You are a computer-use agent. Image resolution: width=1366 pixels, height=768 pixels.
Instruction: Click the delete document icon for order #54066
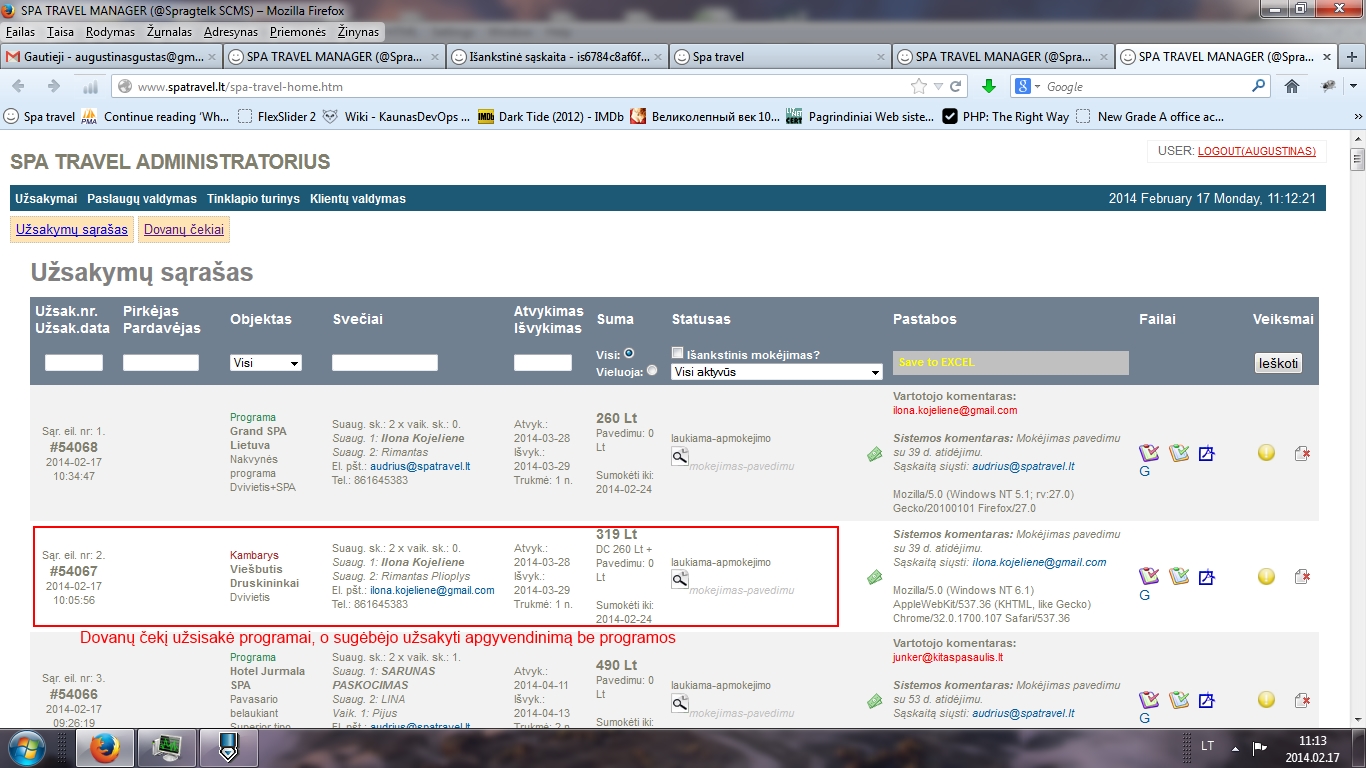point(1302,701)
